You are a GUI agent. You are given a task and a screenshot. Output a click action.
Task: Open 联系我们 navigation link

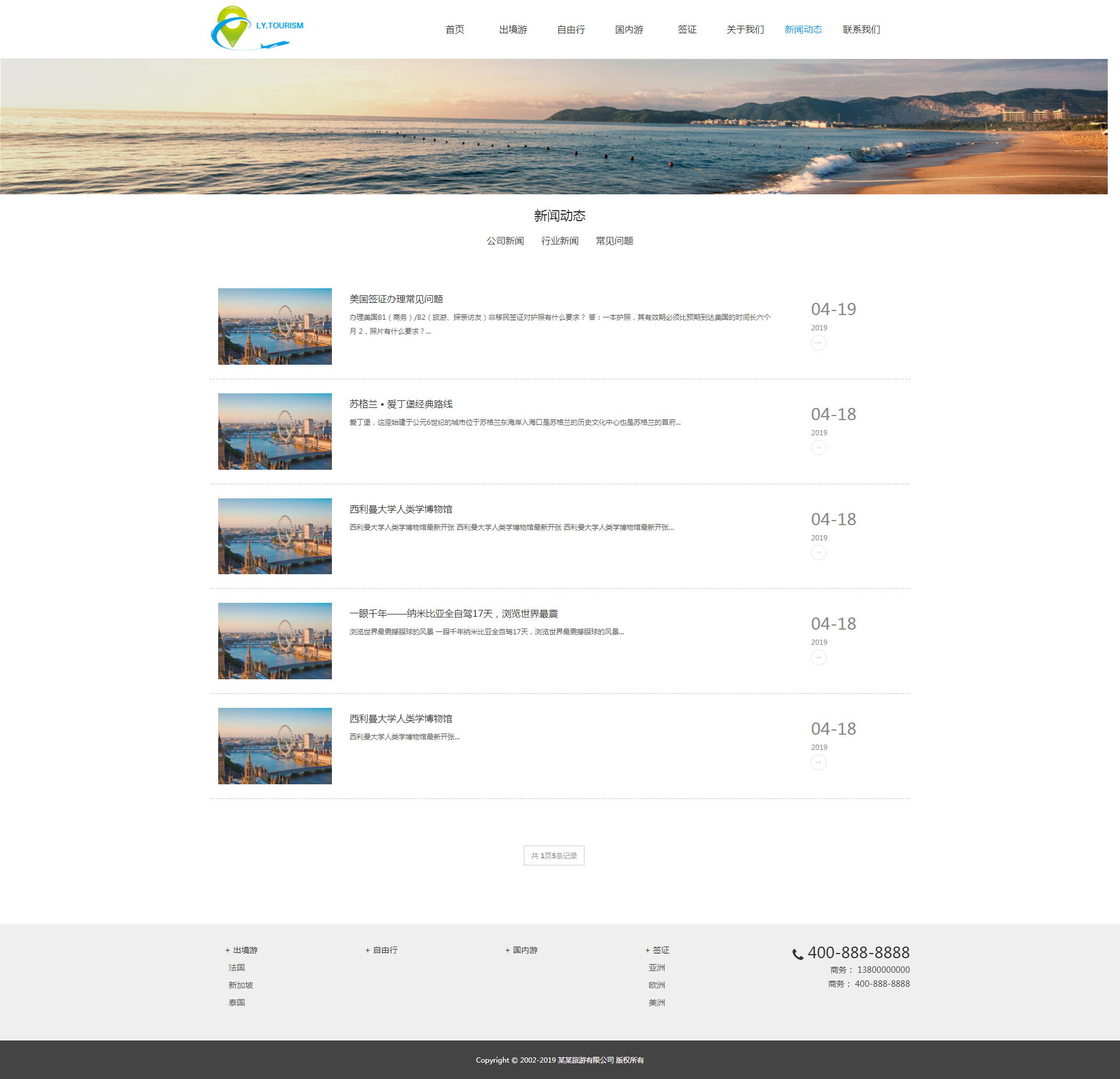pyautogui.click(x=861, y=29)
